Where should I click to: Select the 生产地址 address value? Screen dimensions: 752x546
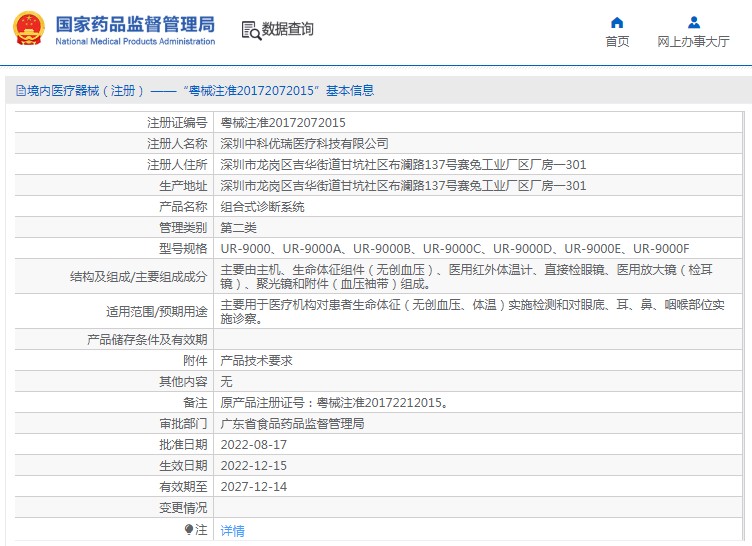click(x=403, y=186)
